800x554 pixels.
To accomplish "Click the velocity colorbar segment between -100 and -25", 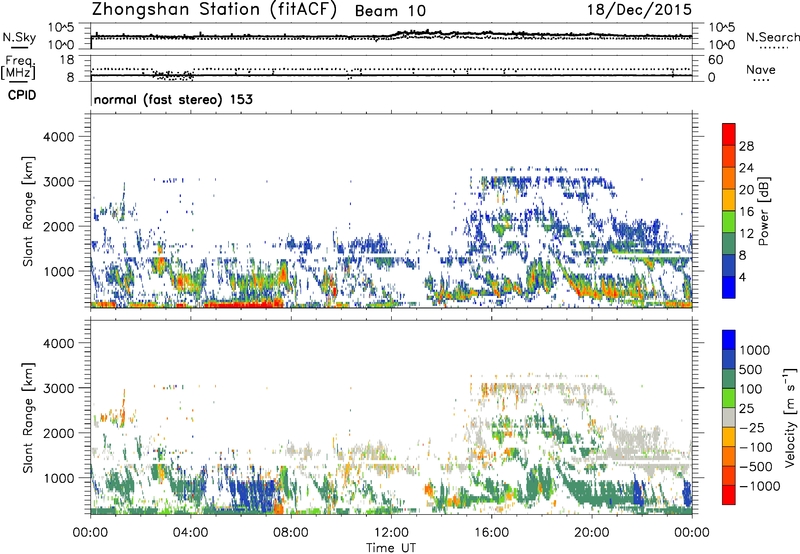I will pos(729,437).
